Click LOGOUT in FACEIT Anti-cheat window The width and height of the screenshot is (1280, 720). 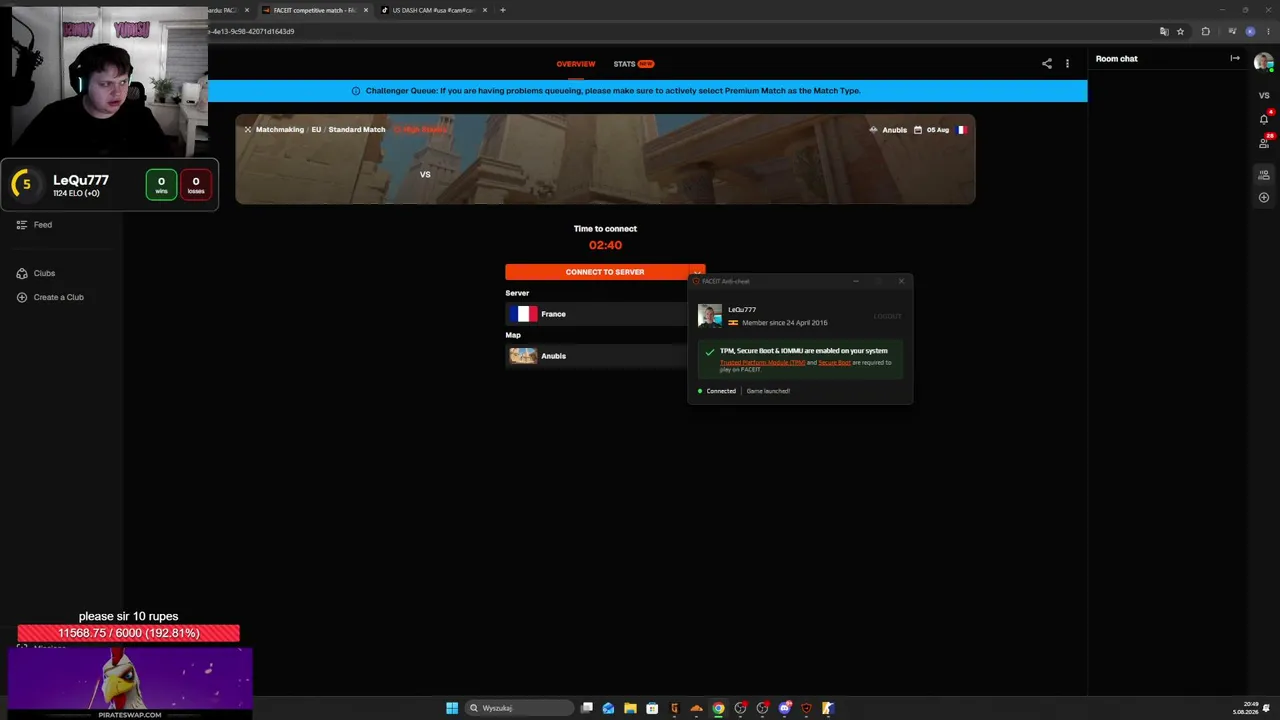[887, 317]
